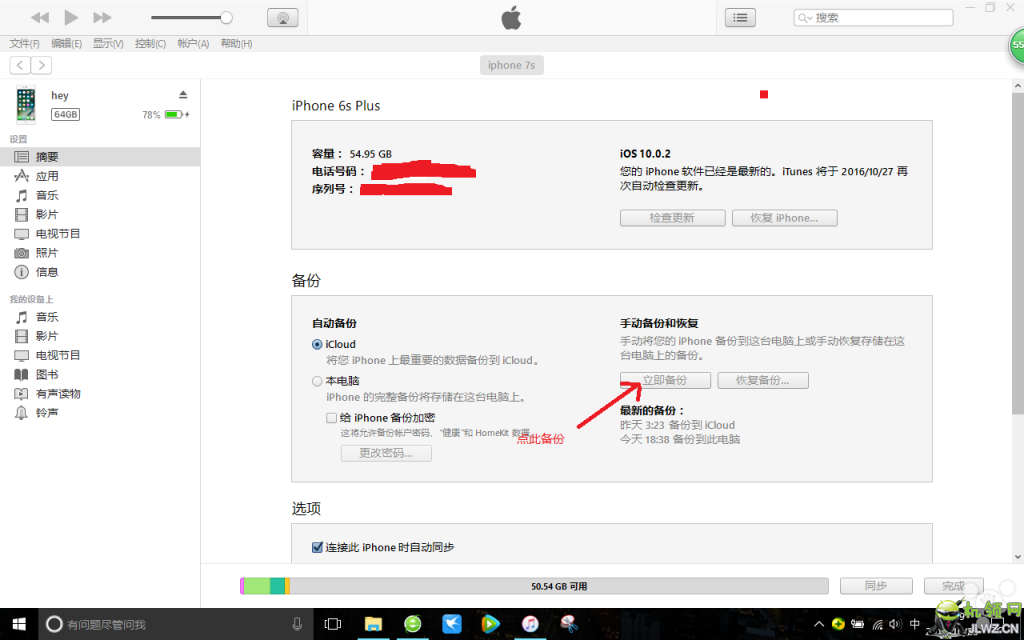
Task: Open the 编辑(E) menu
Action: tap(67, 44)
